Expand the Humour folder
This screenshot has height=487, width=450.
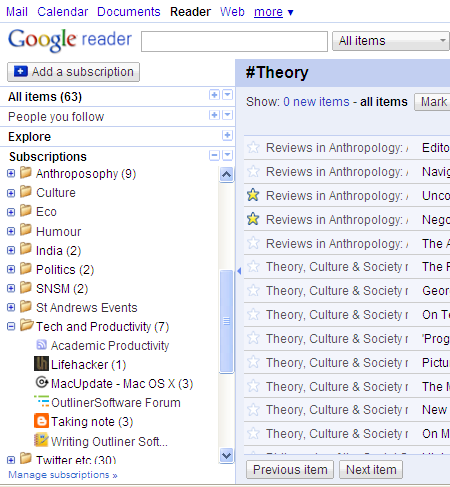(11, 231)
